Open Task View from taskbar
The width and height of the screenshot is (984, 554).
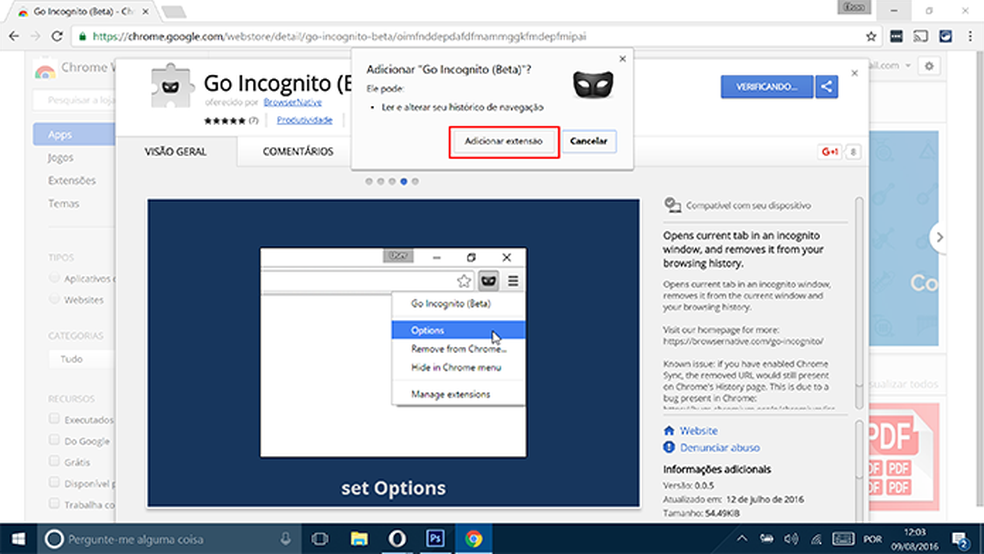tap(320, 539)
